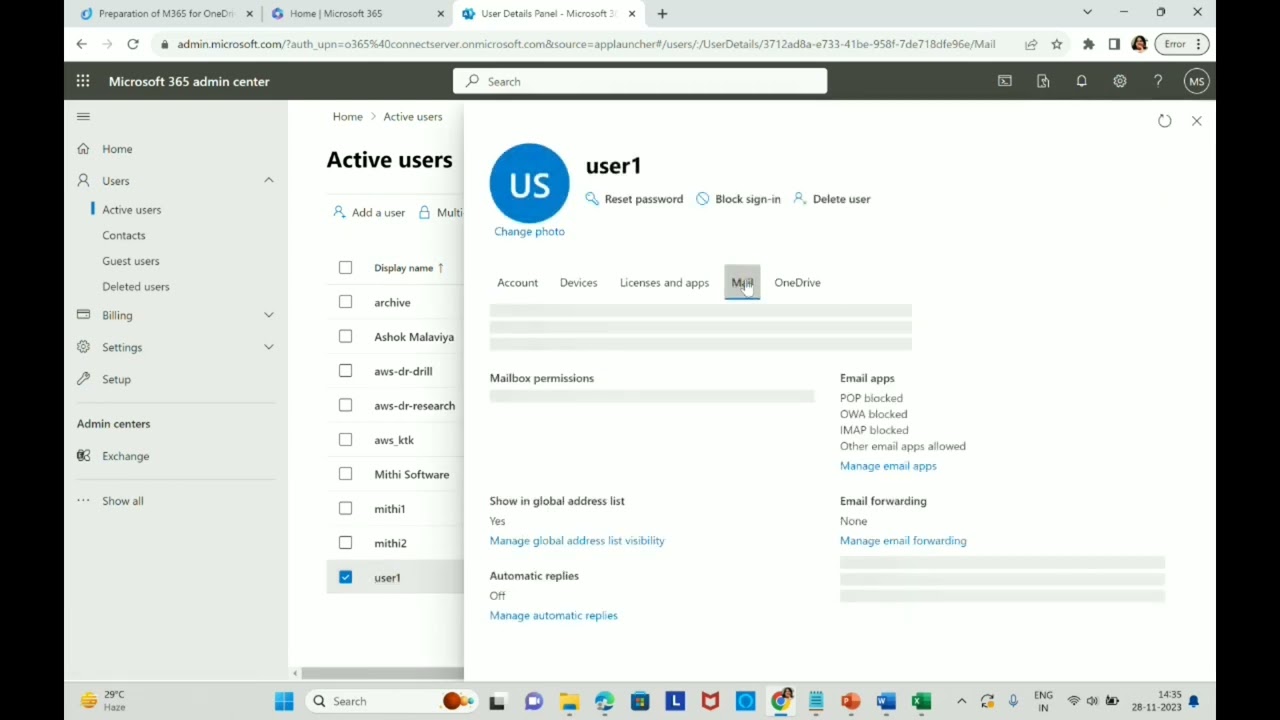Image resolution: width=1280 pixels, height=720 pixels.
Task: Open Word from the taskbar
Action: click(886, 701)
